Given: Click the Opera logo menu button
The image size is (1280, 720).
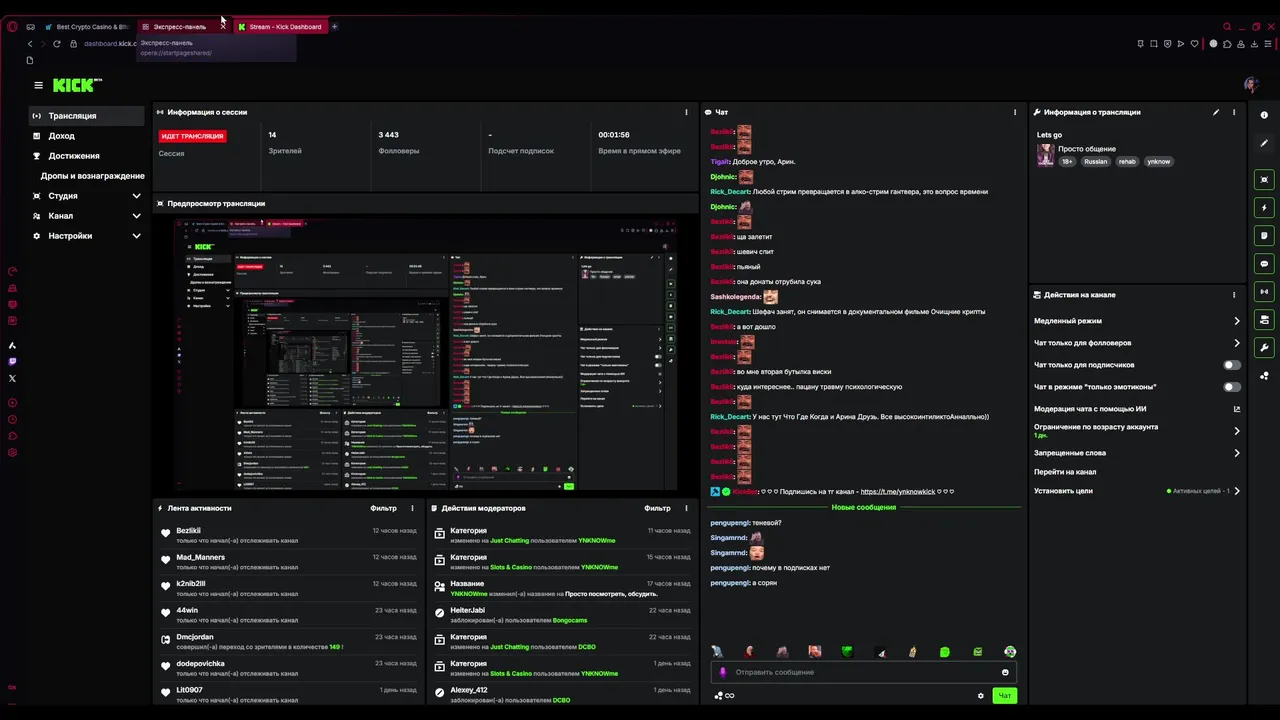Looking at the screenshot, I should pos(12,27).
